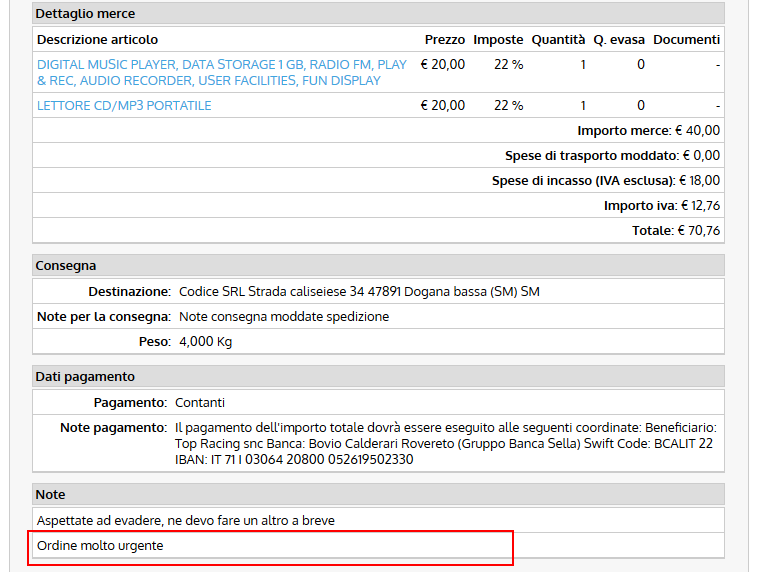Screen dimensions: 760x572
Task: Click the Contanti payment value
Action: (200, 403)
